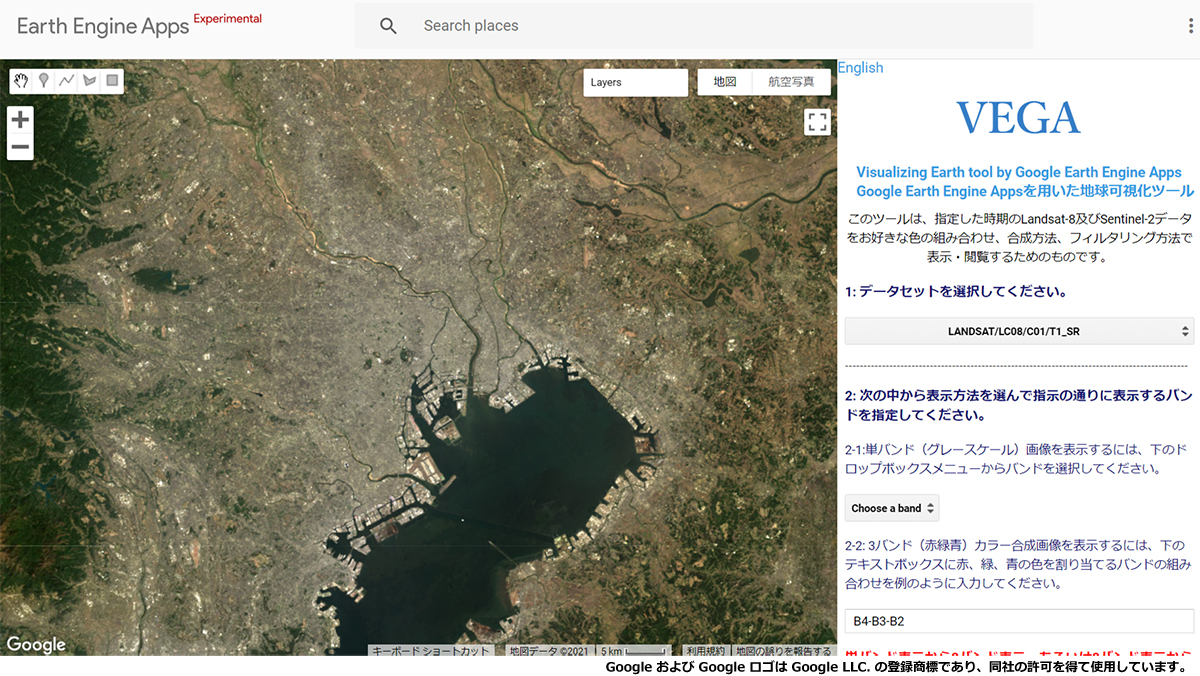Zoom in on the map
Viewport: 1200px width, 676px height.
click(x=21, y=120)
